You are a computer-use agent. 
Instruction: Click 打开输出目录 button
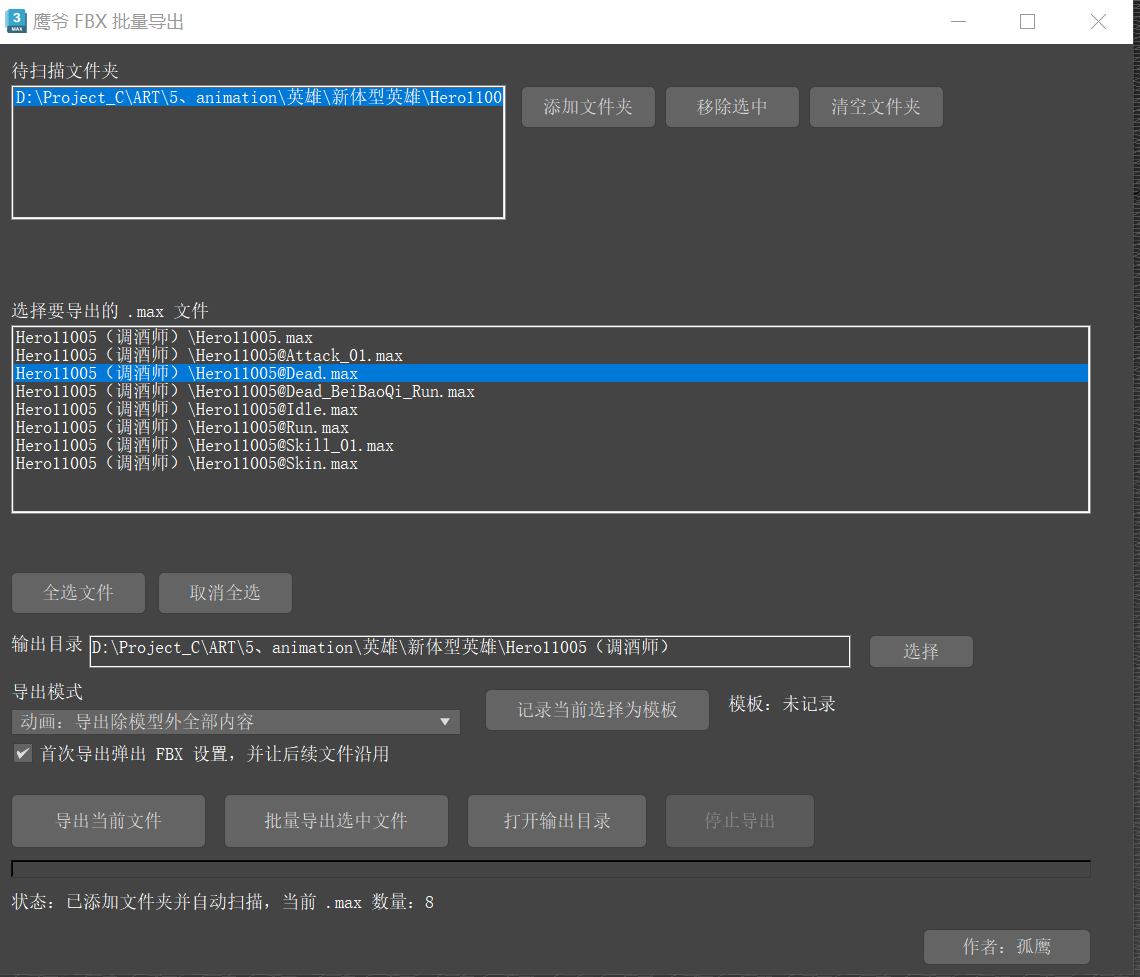557,821
